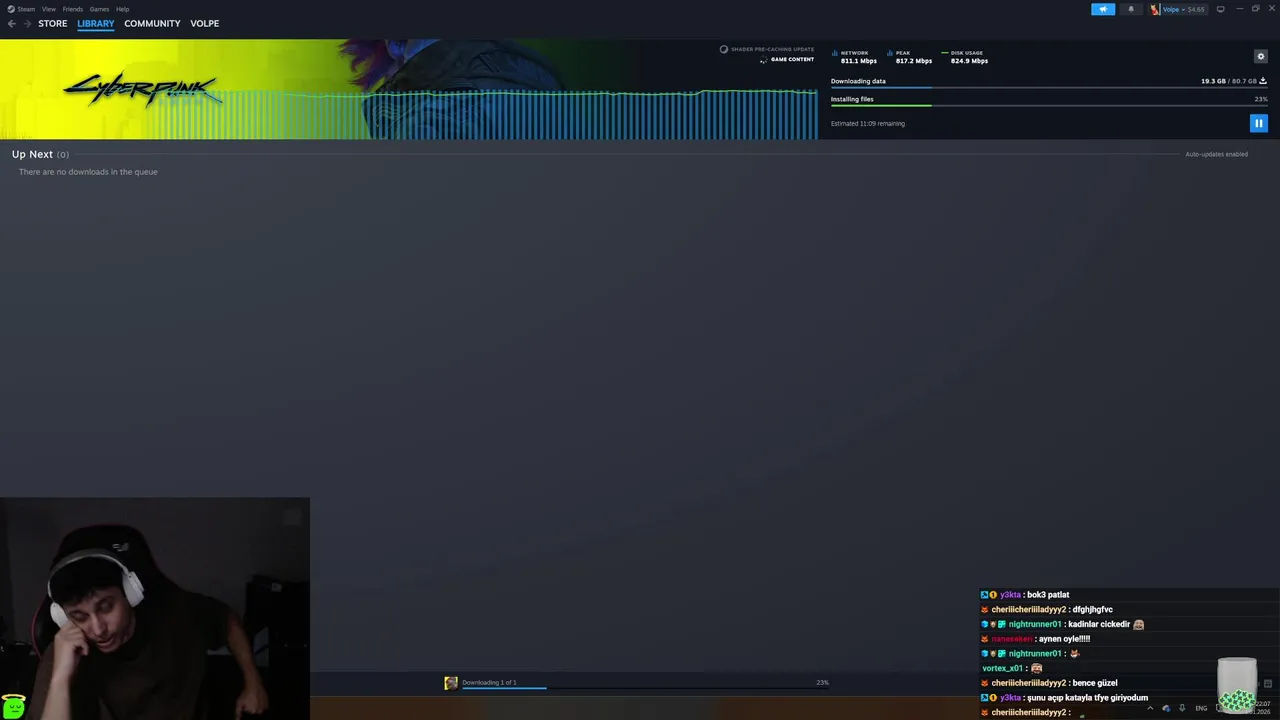Click the Up Next heading
The image size is (1280, 720).
(x=32, y=154)
